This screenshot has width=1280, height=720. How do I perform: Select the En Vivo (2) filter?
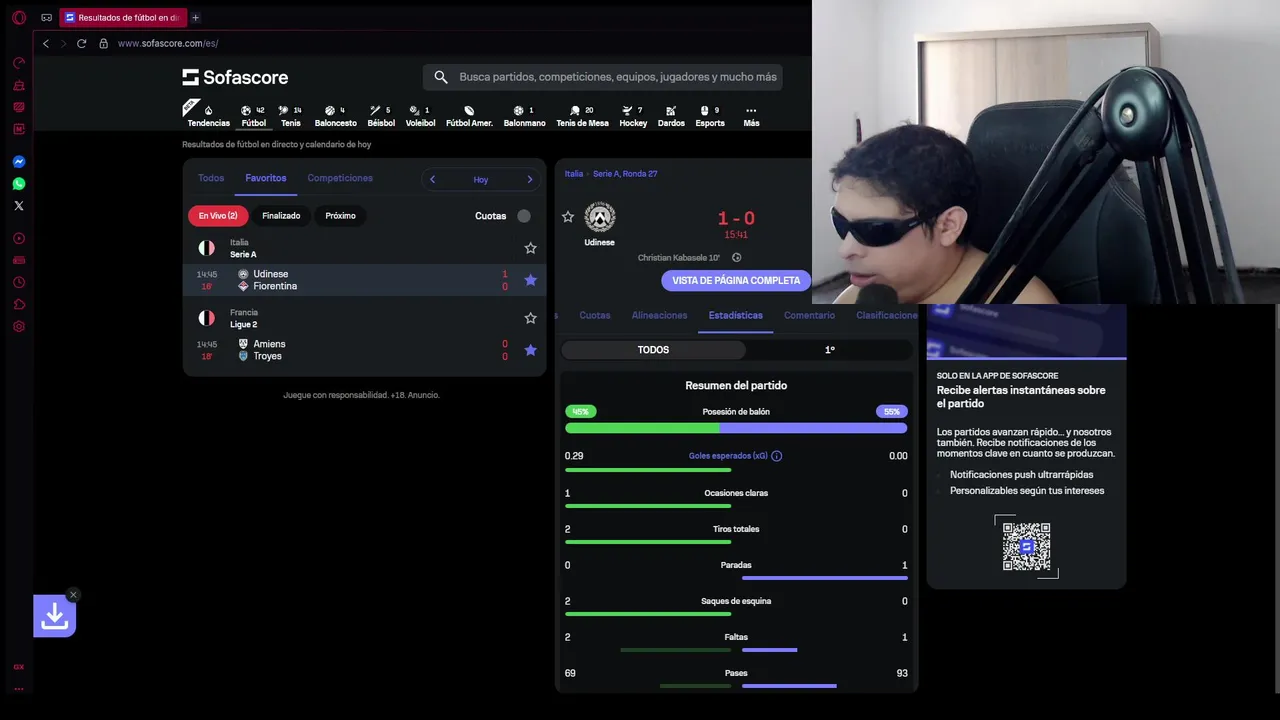coord(218,216)
